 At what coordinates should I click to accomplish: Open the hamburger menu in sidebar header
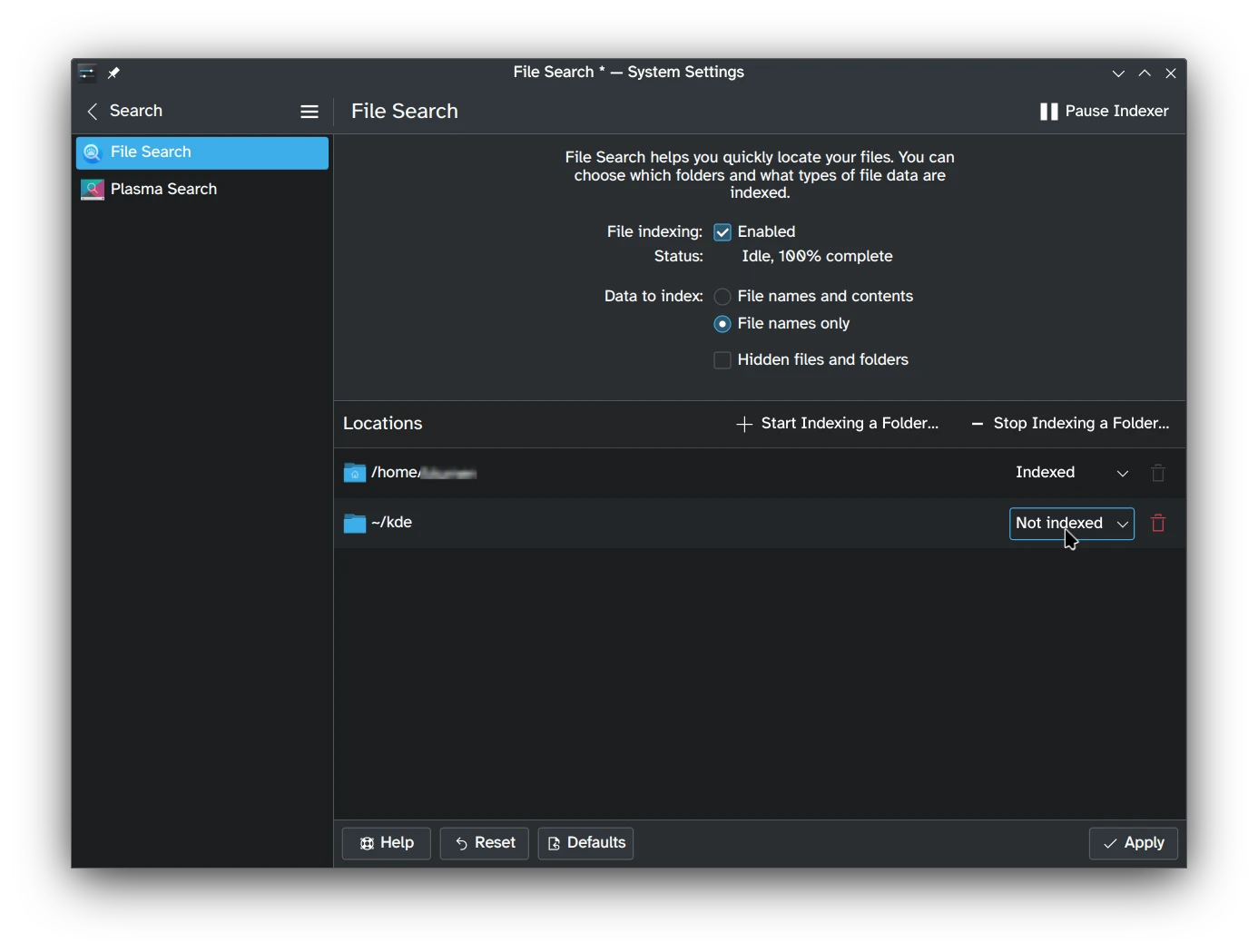coord(310,112)
